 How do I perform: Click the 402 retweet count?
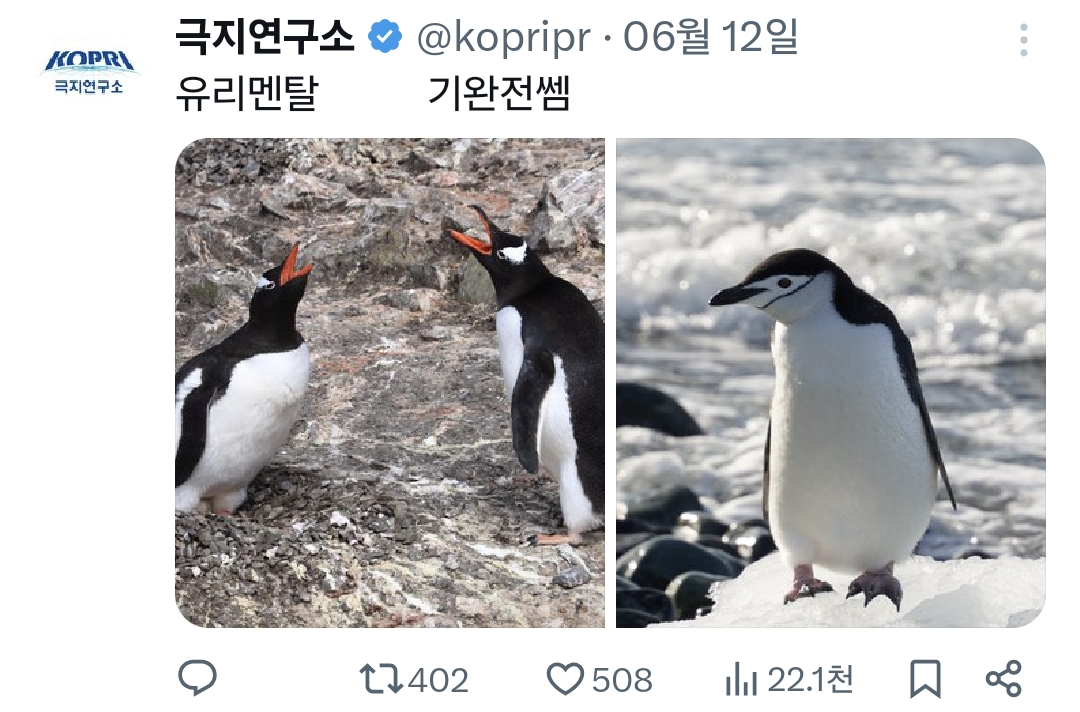tap(438, 680)
